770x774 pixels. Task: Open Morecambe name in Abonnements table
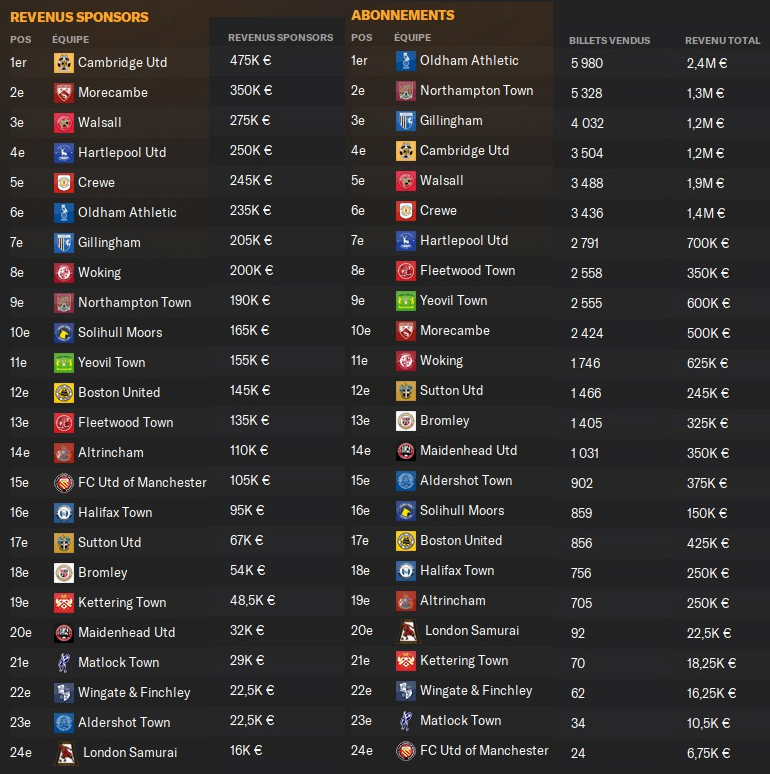(x=455, y=331)
